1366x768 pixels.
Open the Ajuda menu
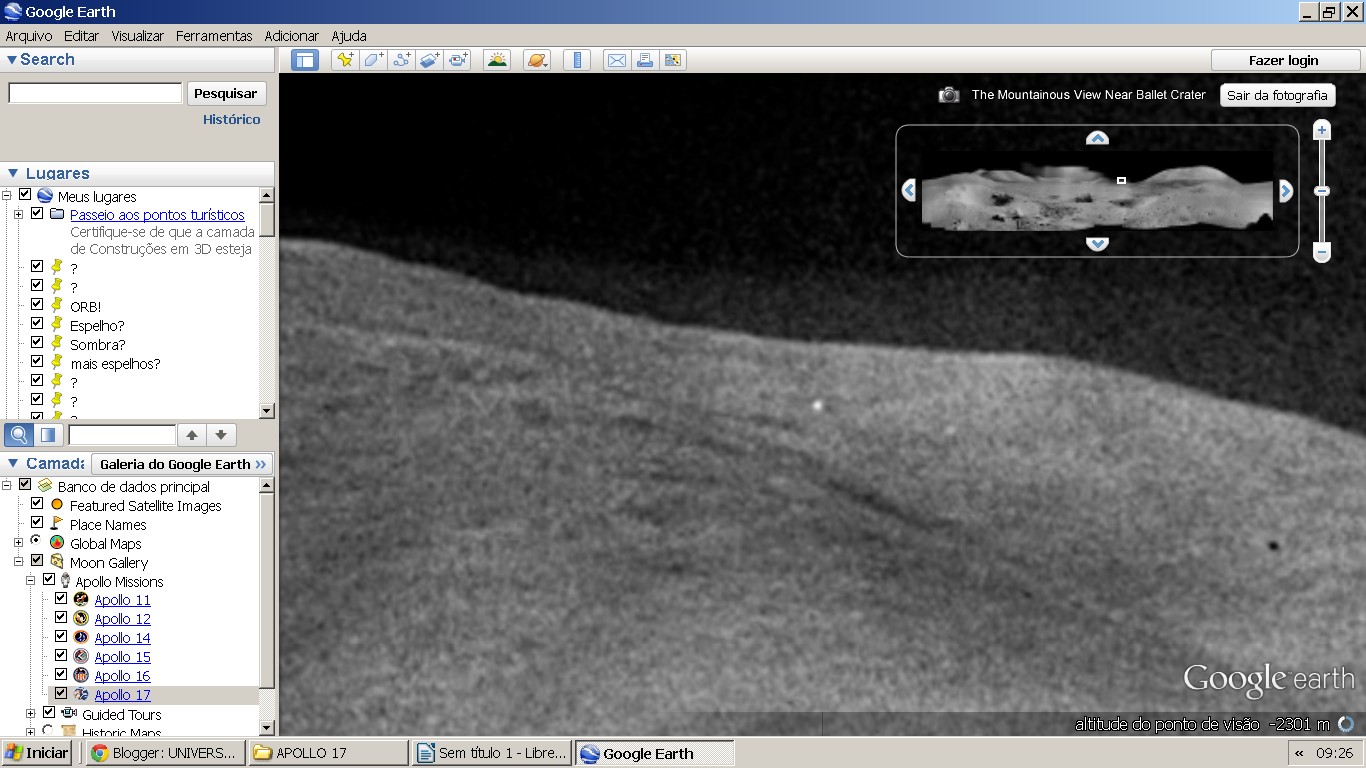click(349, 36)
